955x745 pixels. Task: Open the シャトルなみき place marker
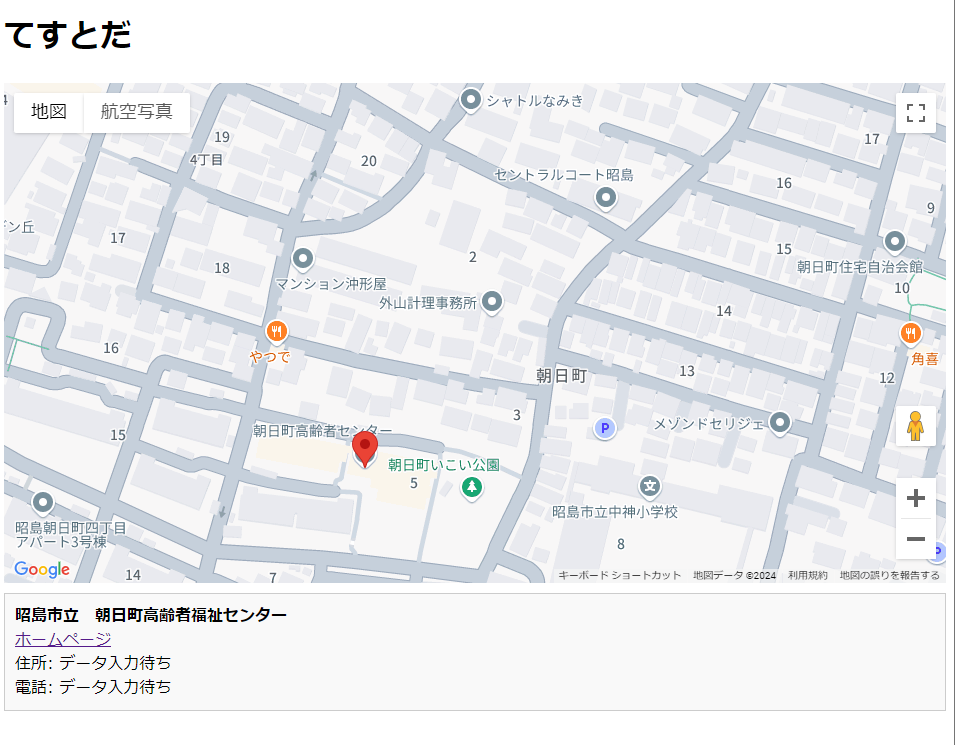click(471, 99)
